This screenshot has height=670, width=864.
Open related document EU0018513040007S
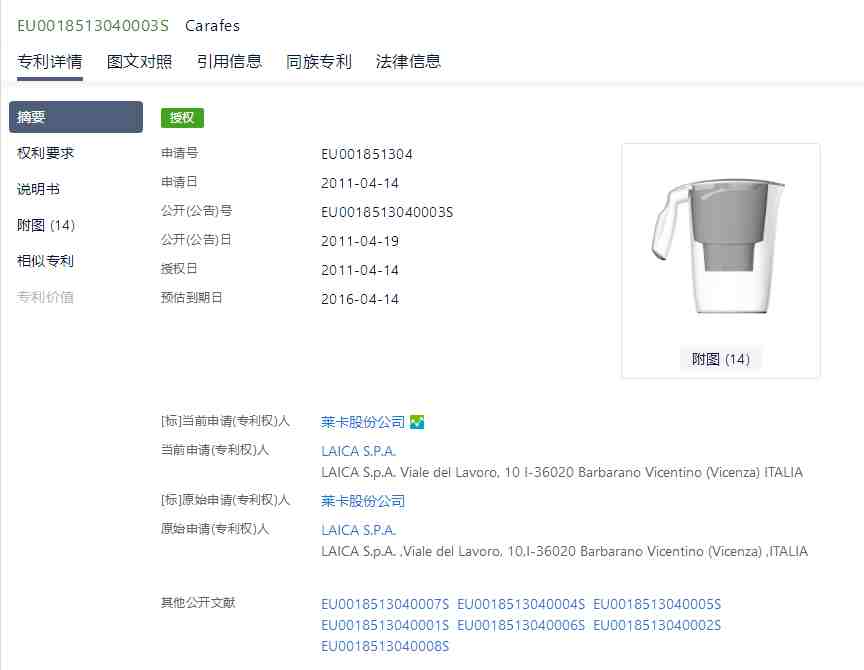[385, 604]
